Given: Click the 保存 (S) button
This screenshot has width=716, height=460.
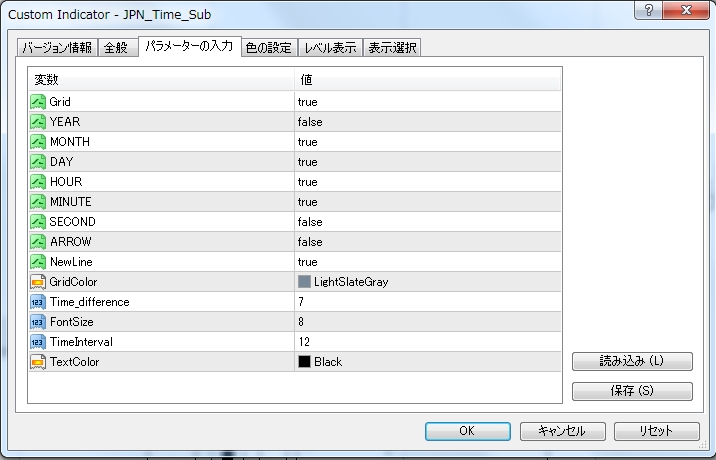Looking at the screenshot, I should 632,391.
